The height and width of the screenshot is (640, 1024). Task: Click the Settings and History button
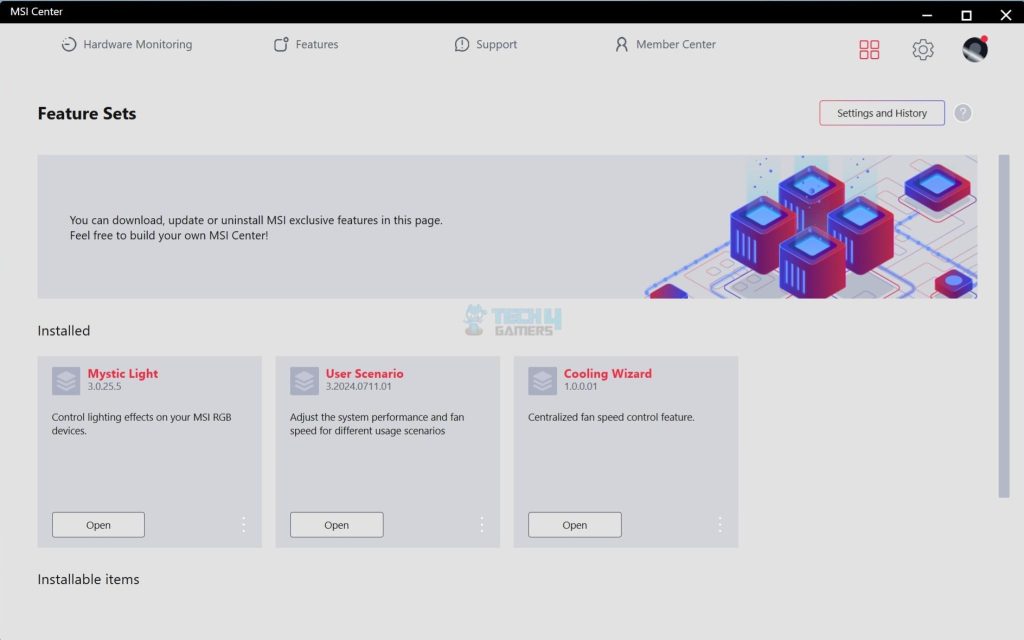pyautogui.click(x=881, y=113)
